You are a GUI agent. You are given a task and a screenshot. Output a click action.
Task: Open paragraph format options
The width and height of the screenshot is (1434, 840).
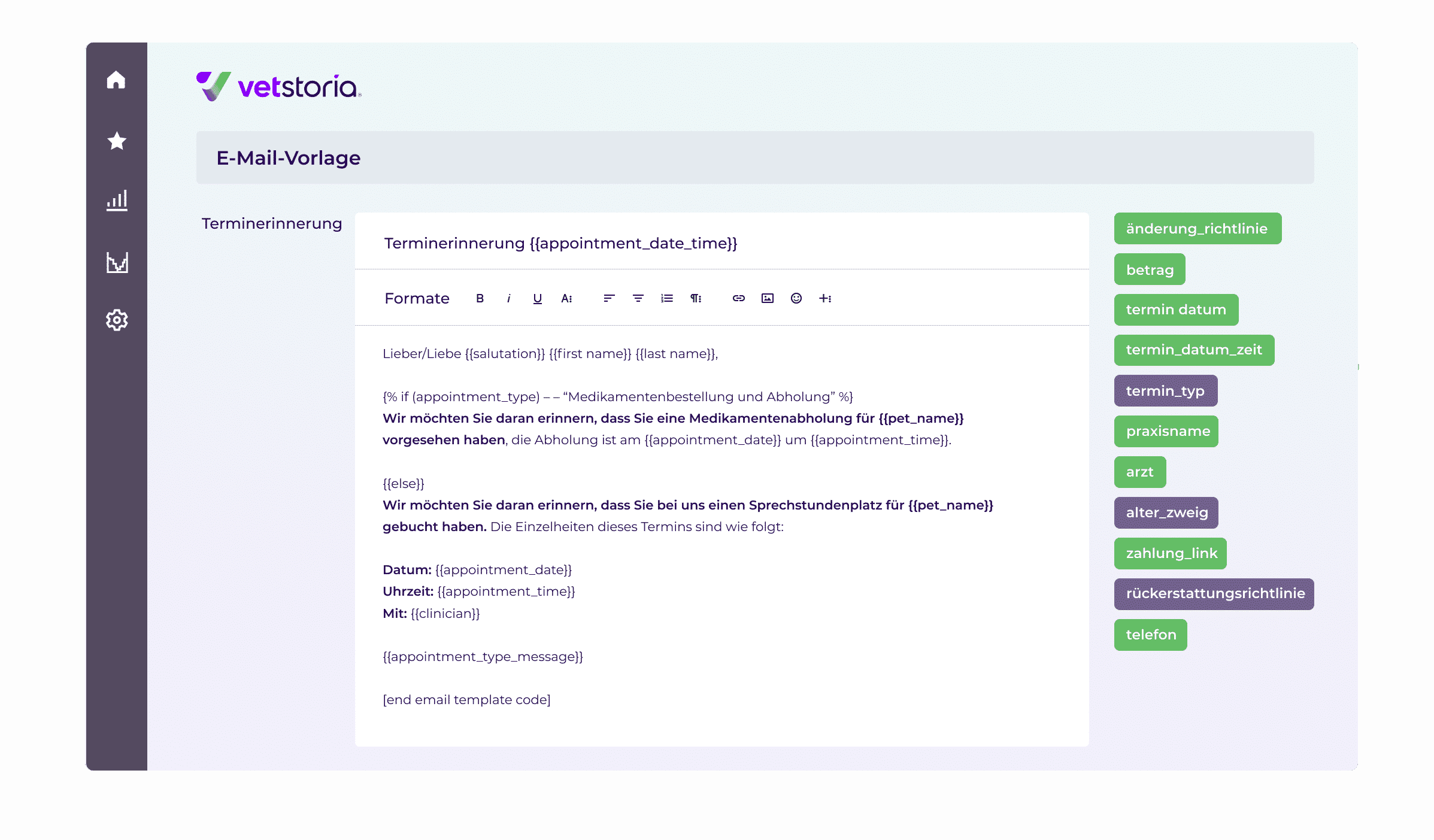[695, 298]
